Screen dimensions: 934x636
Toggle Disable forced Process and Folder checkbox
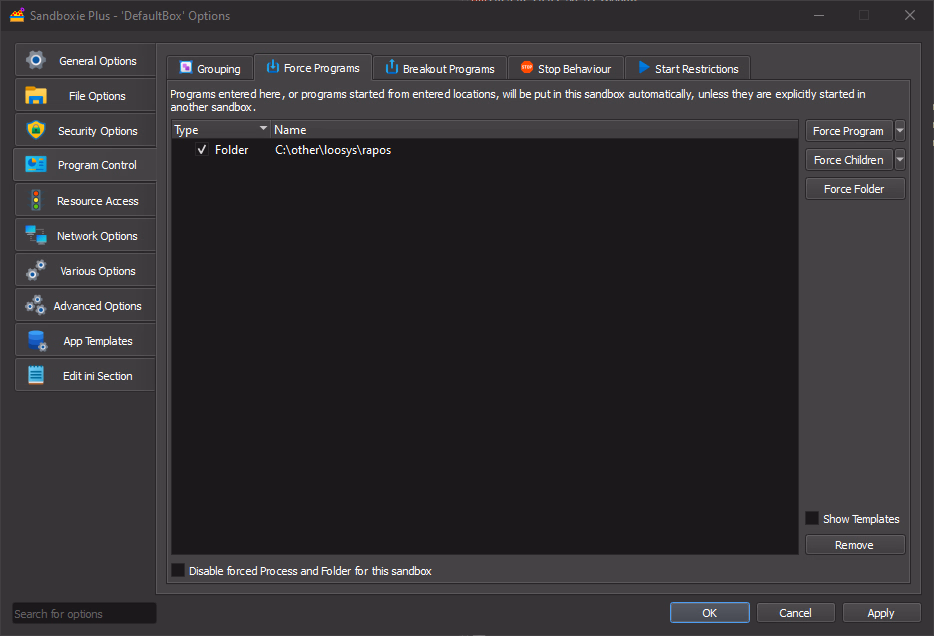pos(178,570)
